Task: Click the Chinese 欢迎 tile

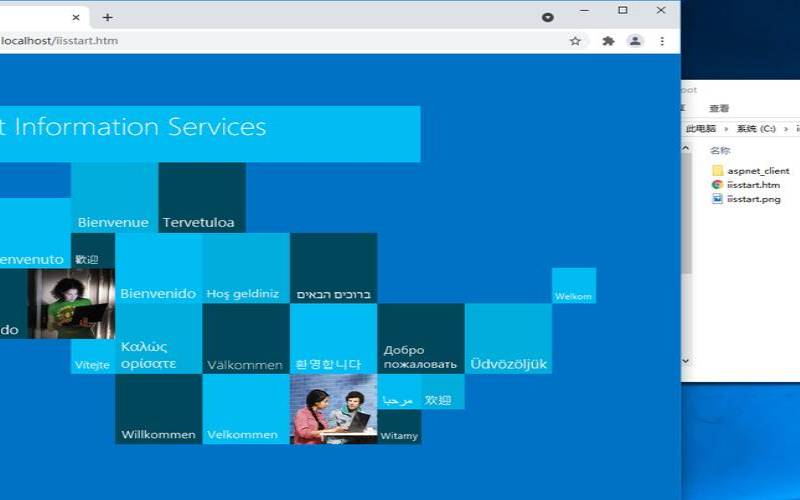Action: [x=443, y=392]
